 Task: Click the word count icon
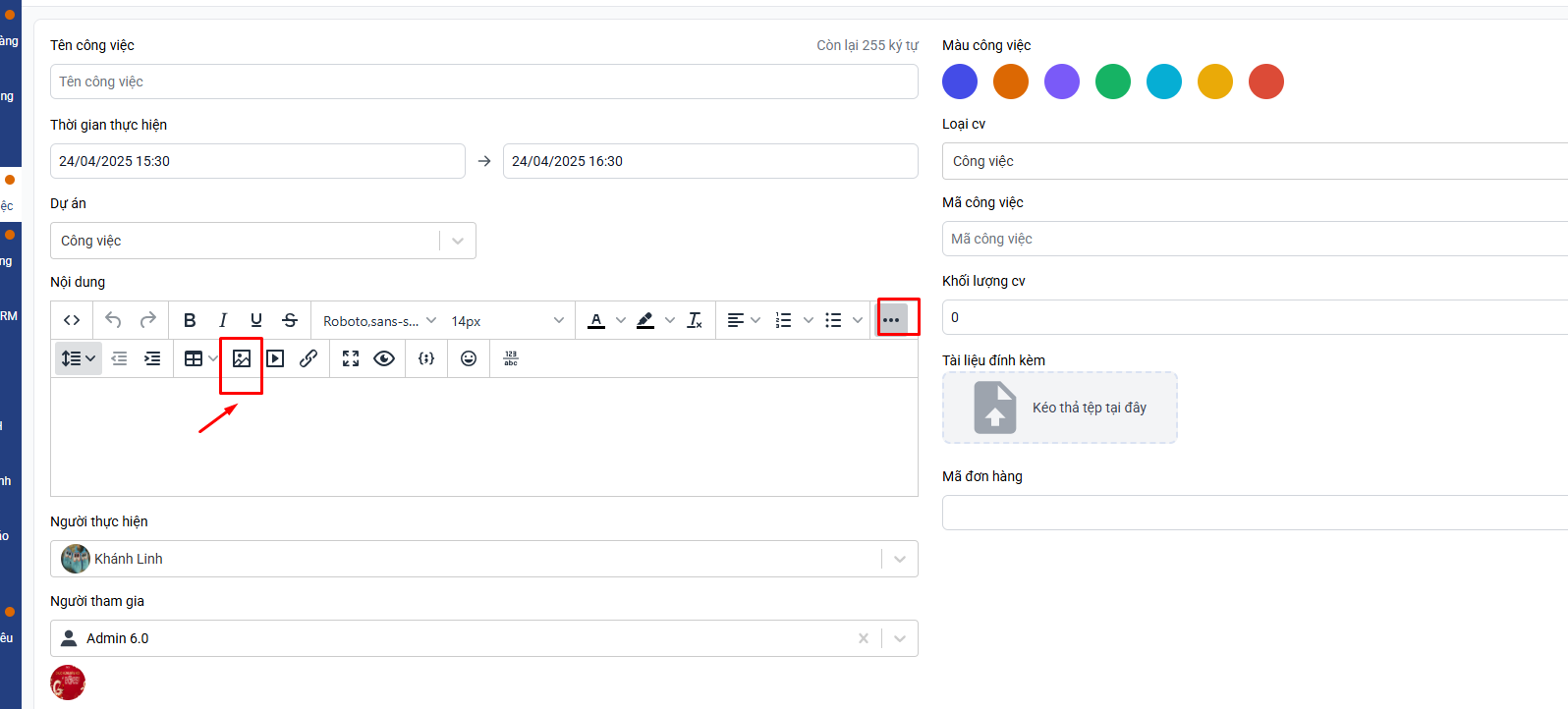pos(511,358)
